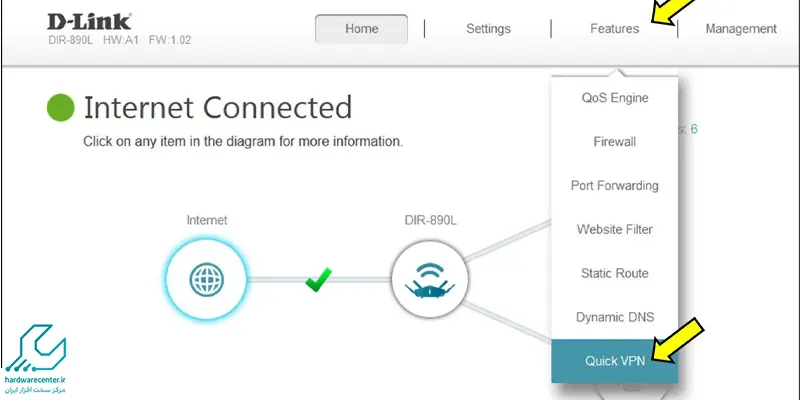The image size is (800, 400).
Task: Open the Management menu
Action: pos(741,29)
